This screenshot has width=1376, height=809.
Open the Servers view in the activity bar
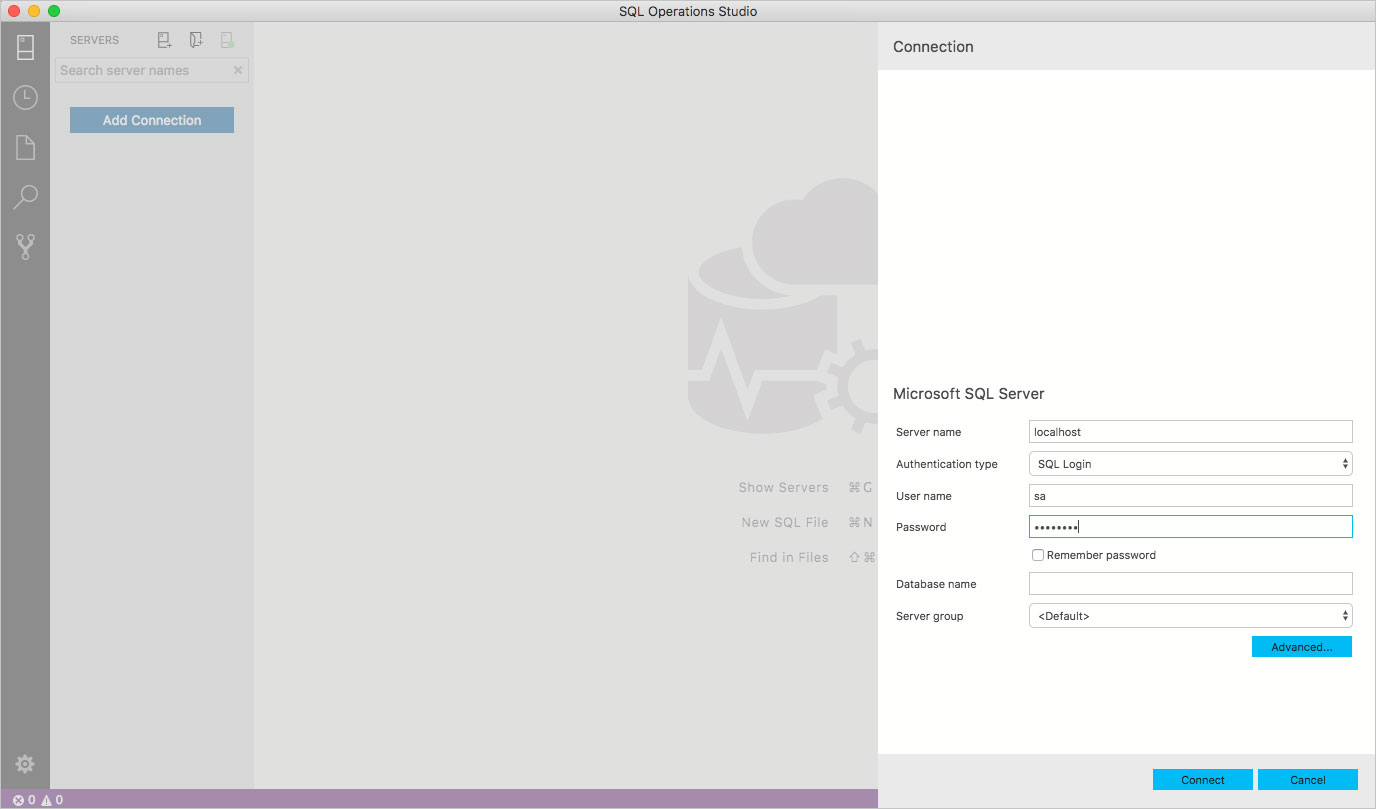click(25, 47)
